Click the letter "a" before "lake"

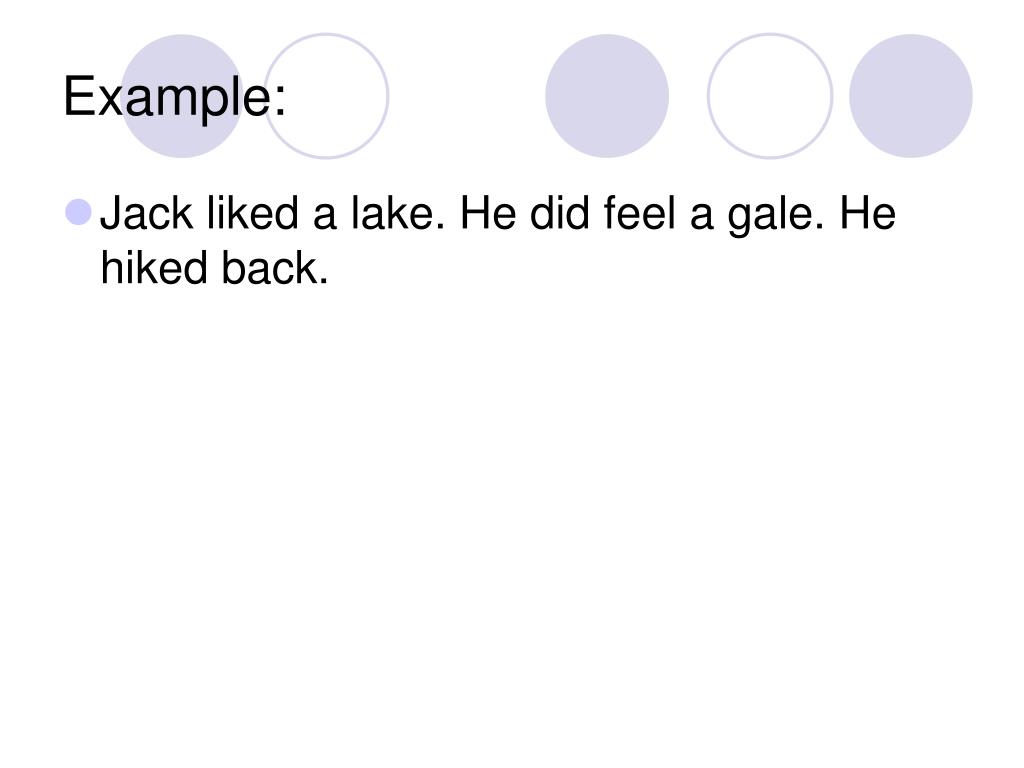pyautogui.click(x=325, y=217)
